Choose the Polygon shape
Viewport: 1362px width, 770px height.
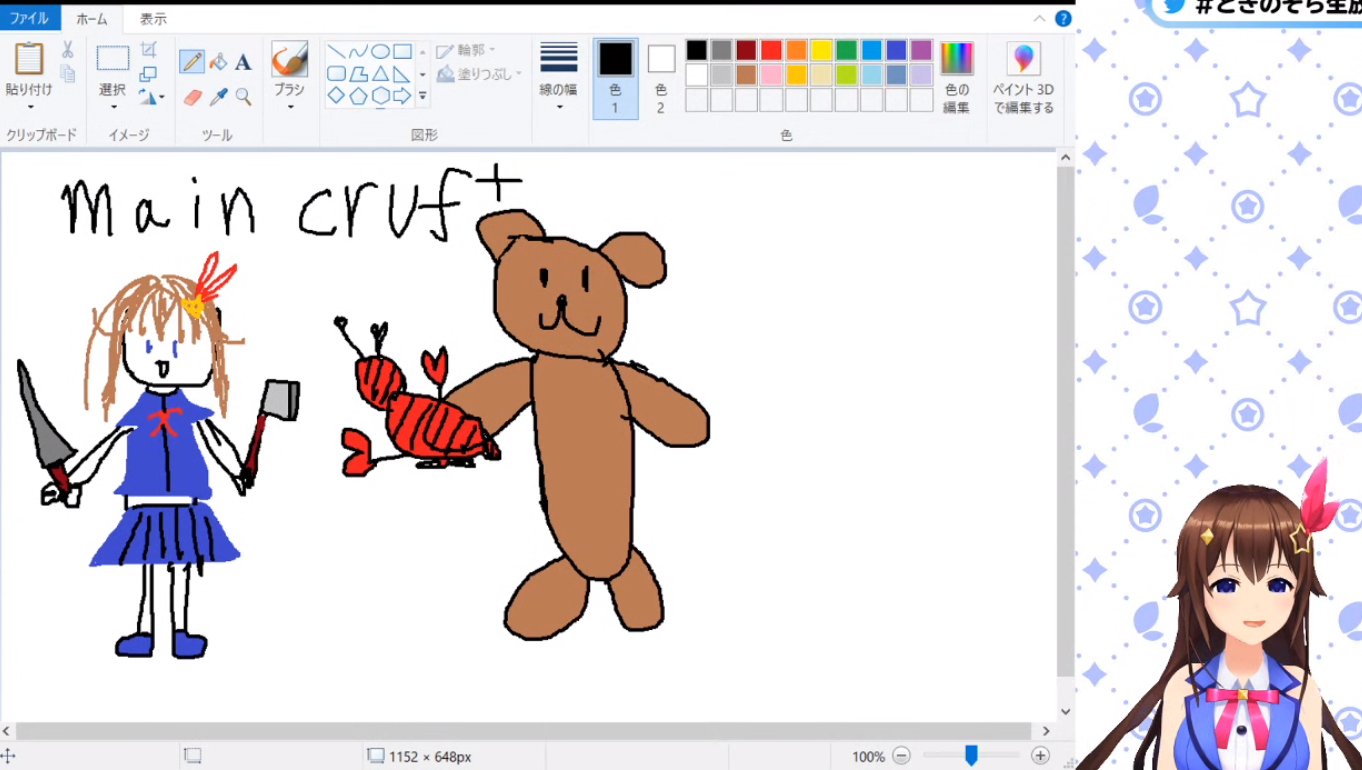pos(358,73)
